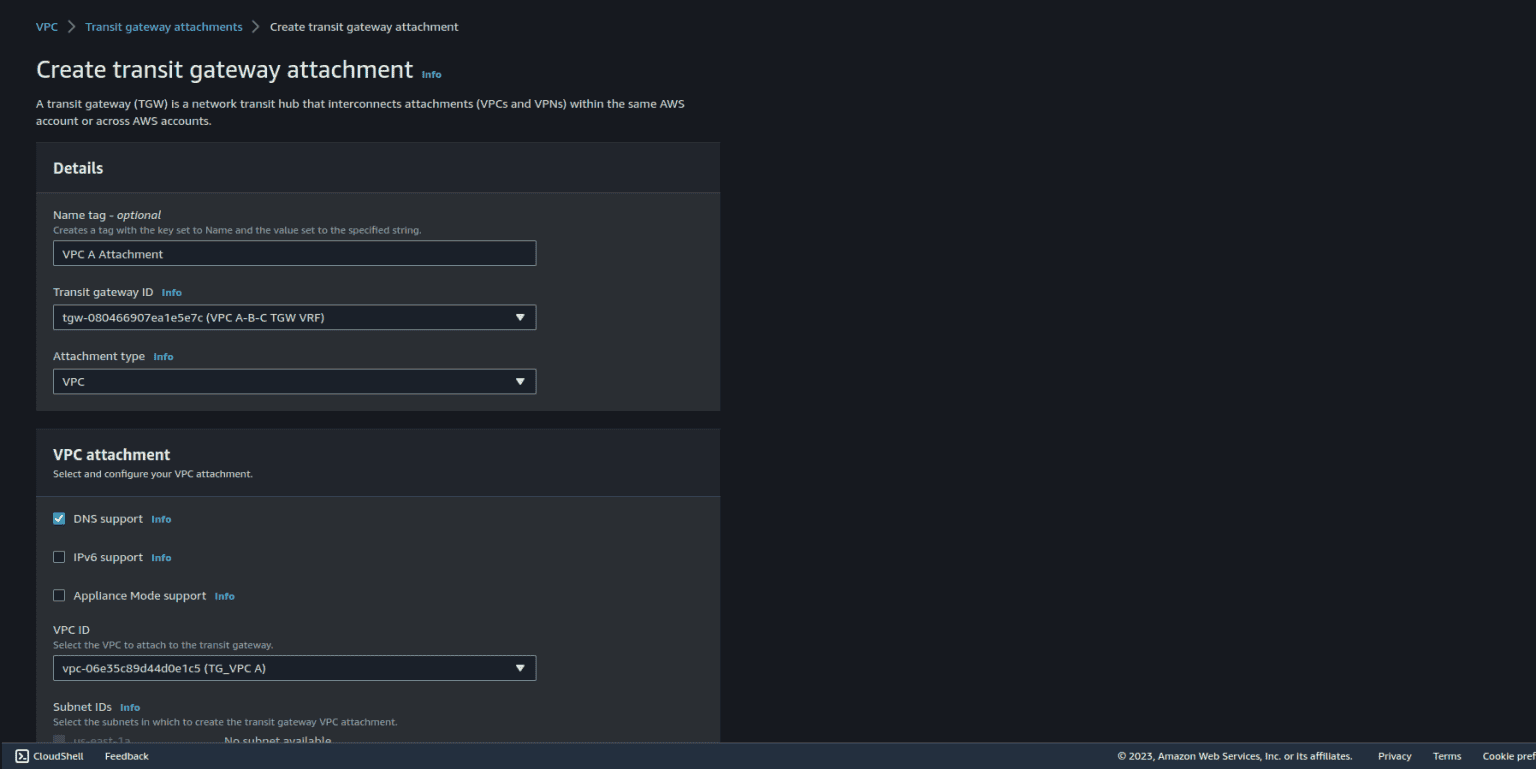Uncheck the DNS support checkbox
Screen dimensions: 1536x769
coord(59,518)
